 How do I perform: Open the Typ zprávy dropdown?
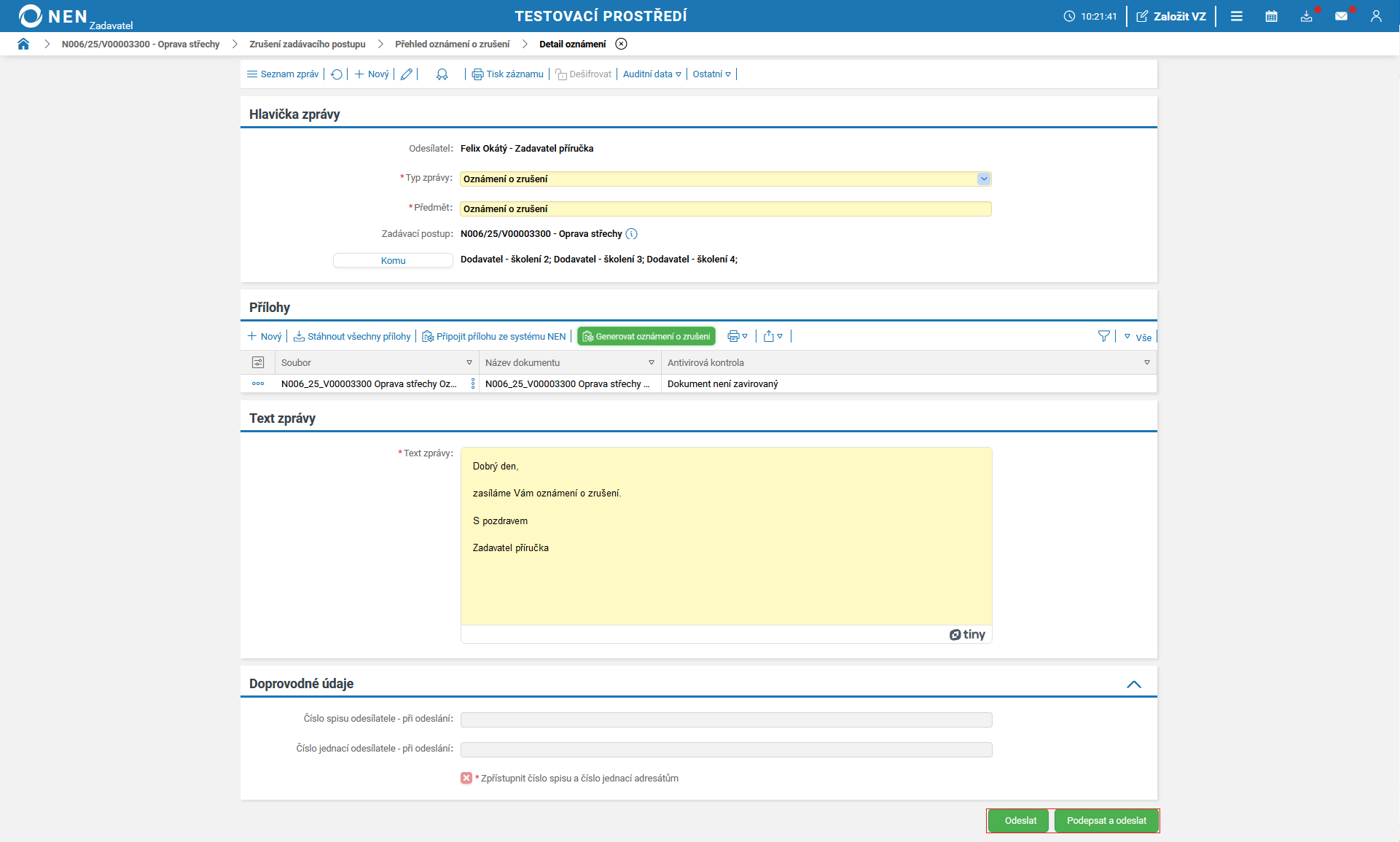pyautogui.click(x=984, y=179)
